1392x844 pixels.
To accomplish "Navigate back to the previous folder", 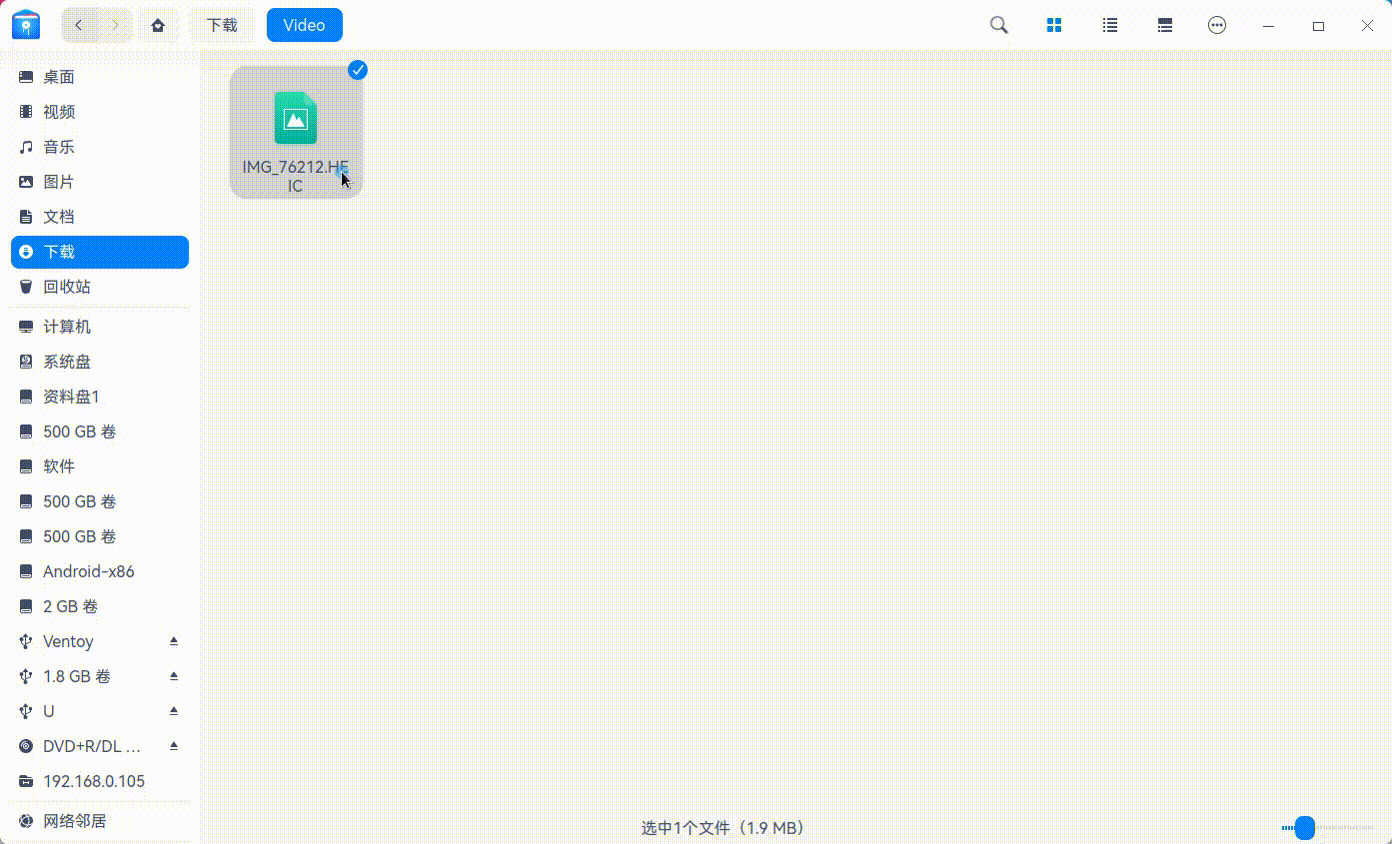I will click(78, 25).
